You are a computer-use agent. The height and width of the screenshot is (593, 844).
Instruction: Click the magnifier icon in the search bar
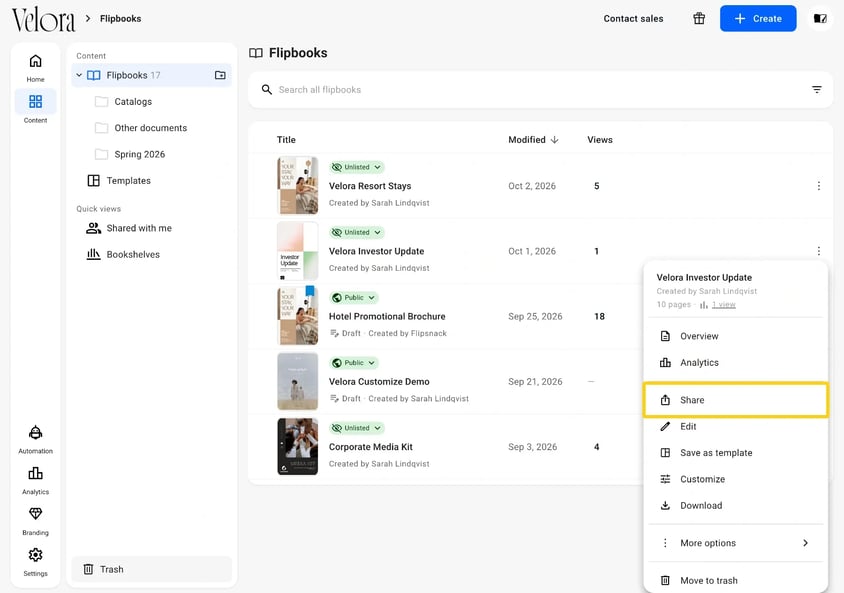pyautogui.click(x=266, y=89)
